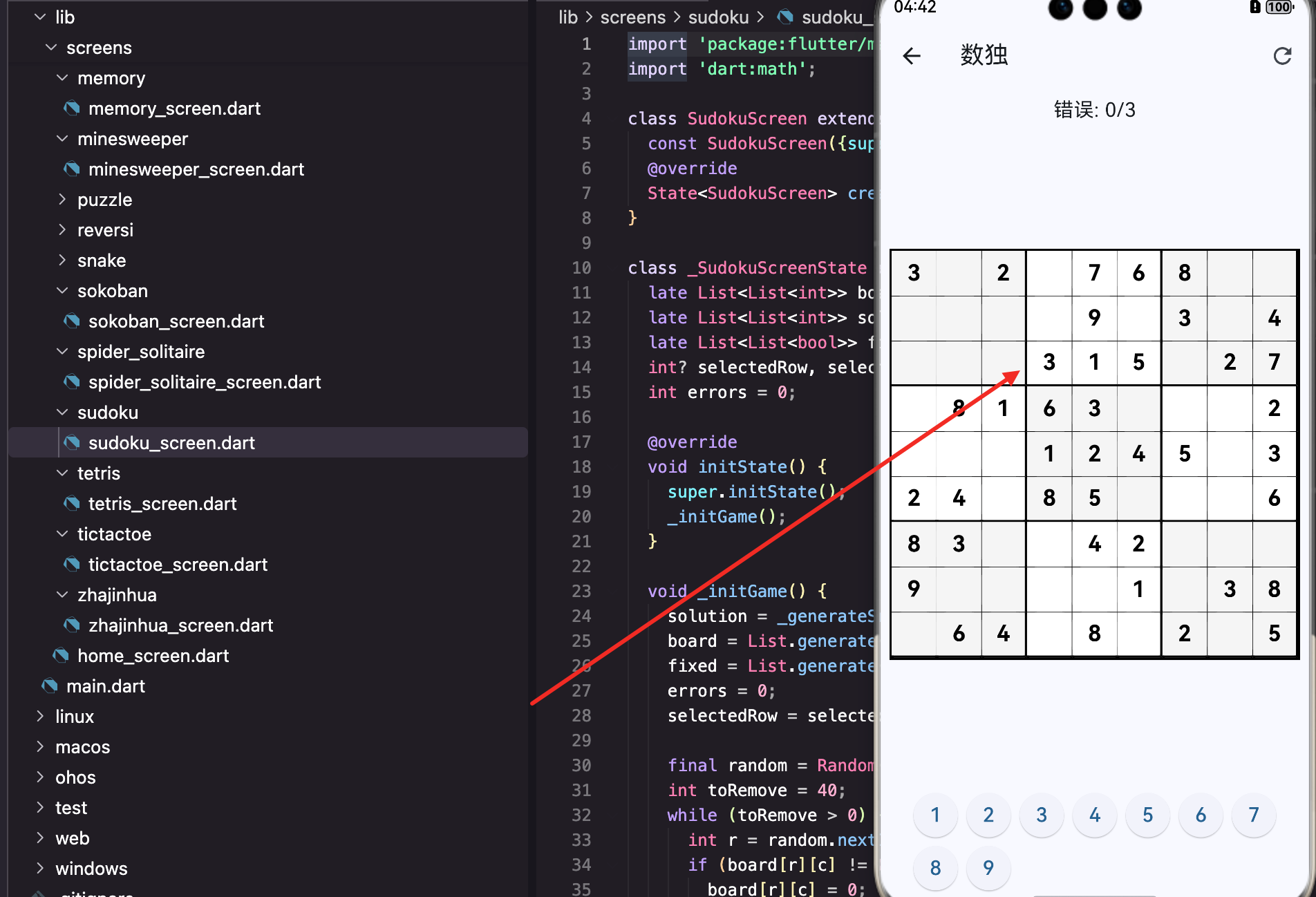Click Dart icon beside sudoku_screen.dart in tree

[x=71, y=443]
